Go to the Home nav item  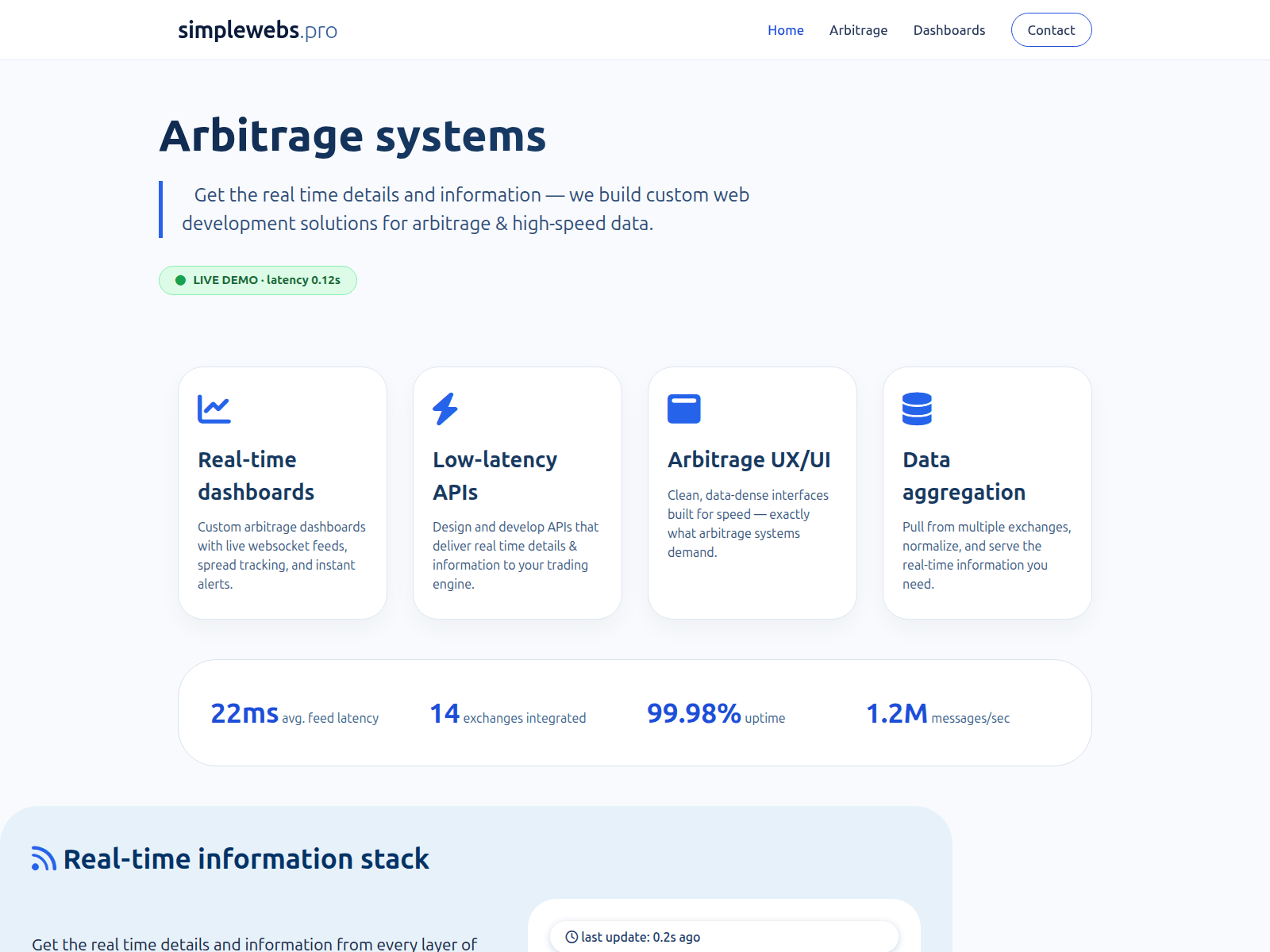pyautogui.click(x=785, y=30)
